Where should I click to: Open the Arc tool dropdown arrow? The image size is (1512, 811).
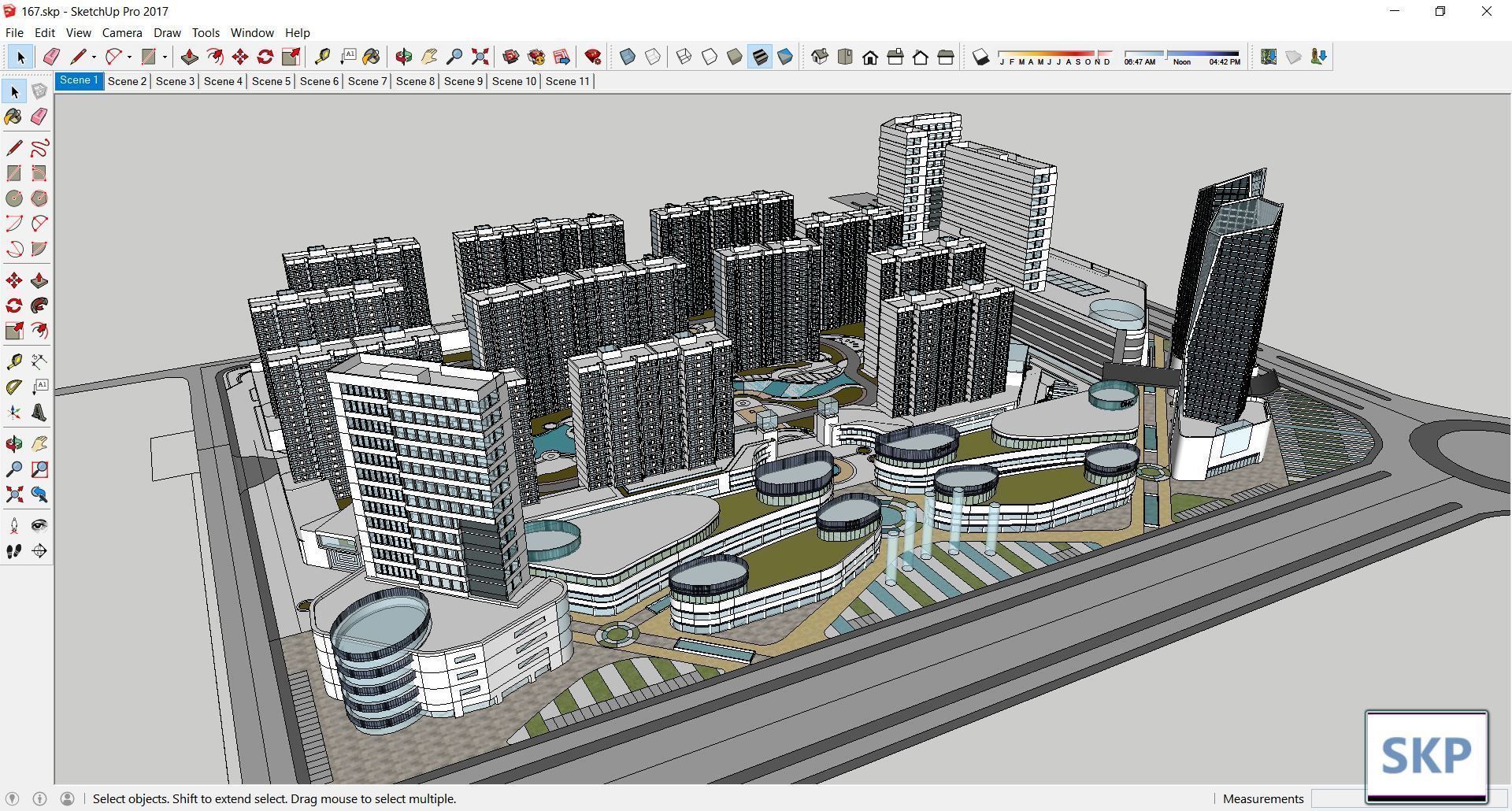[x=129, y=57]
